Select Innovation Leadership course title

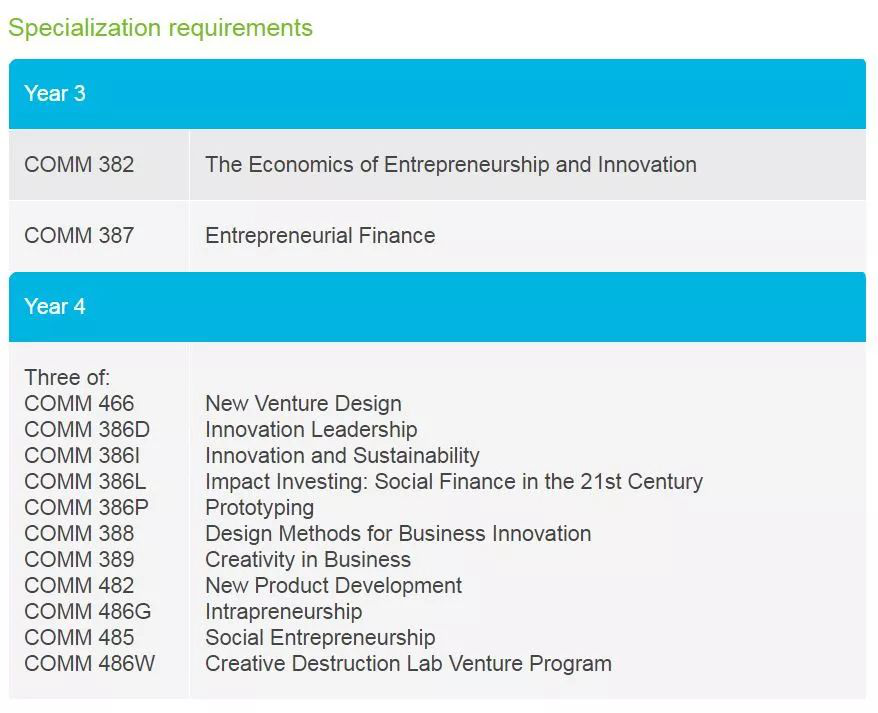pyautogui.click(x=311, y=430)
